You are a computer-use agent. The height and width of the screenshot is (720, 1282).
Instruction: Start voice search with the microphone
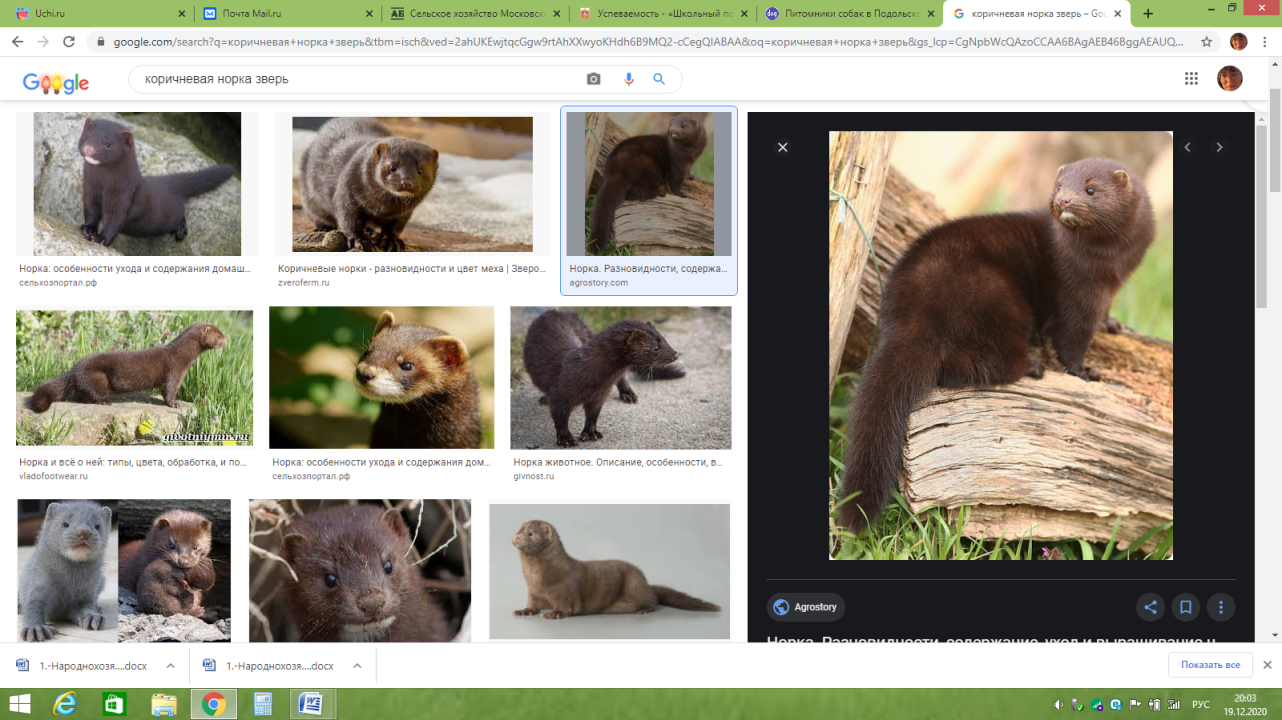[629, 79]
